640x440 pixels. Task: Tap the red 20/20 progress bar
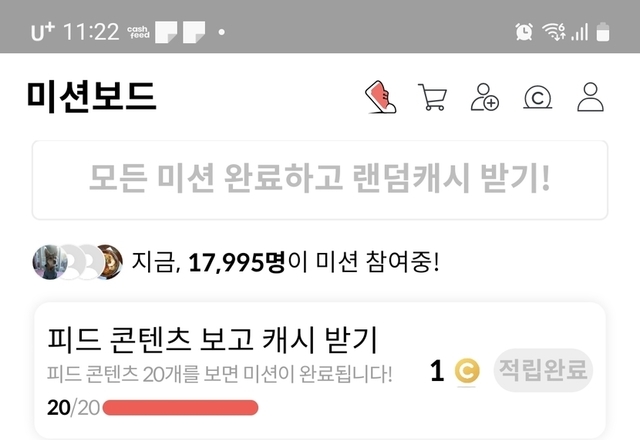tap(180, 408)
